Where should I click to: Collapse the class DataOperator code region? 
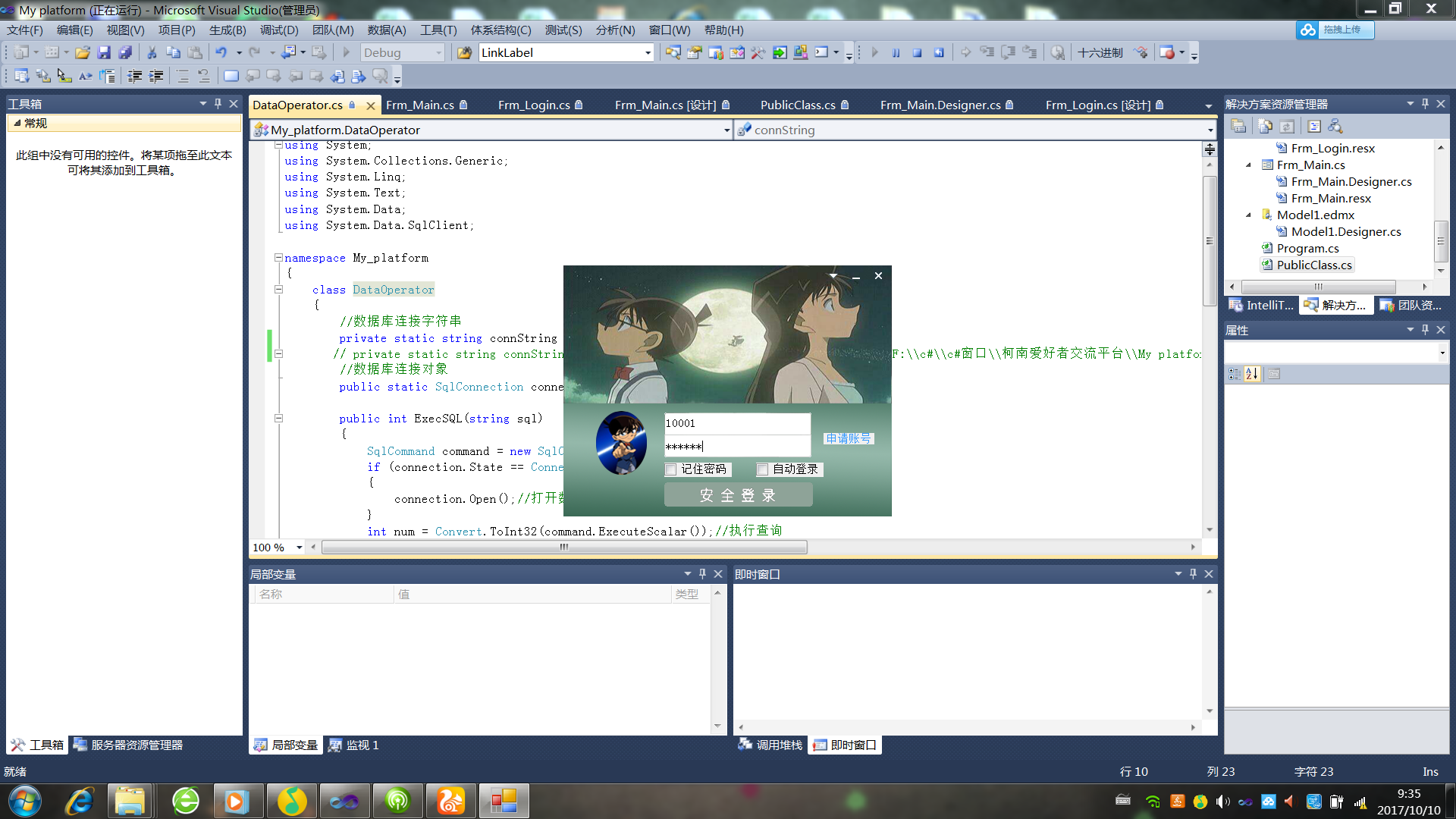[278, 290]
